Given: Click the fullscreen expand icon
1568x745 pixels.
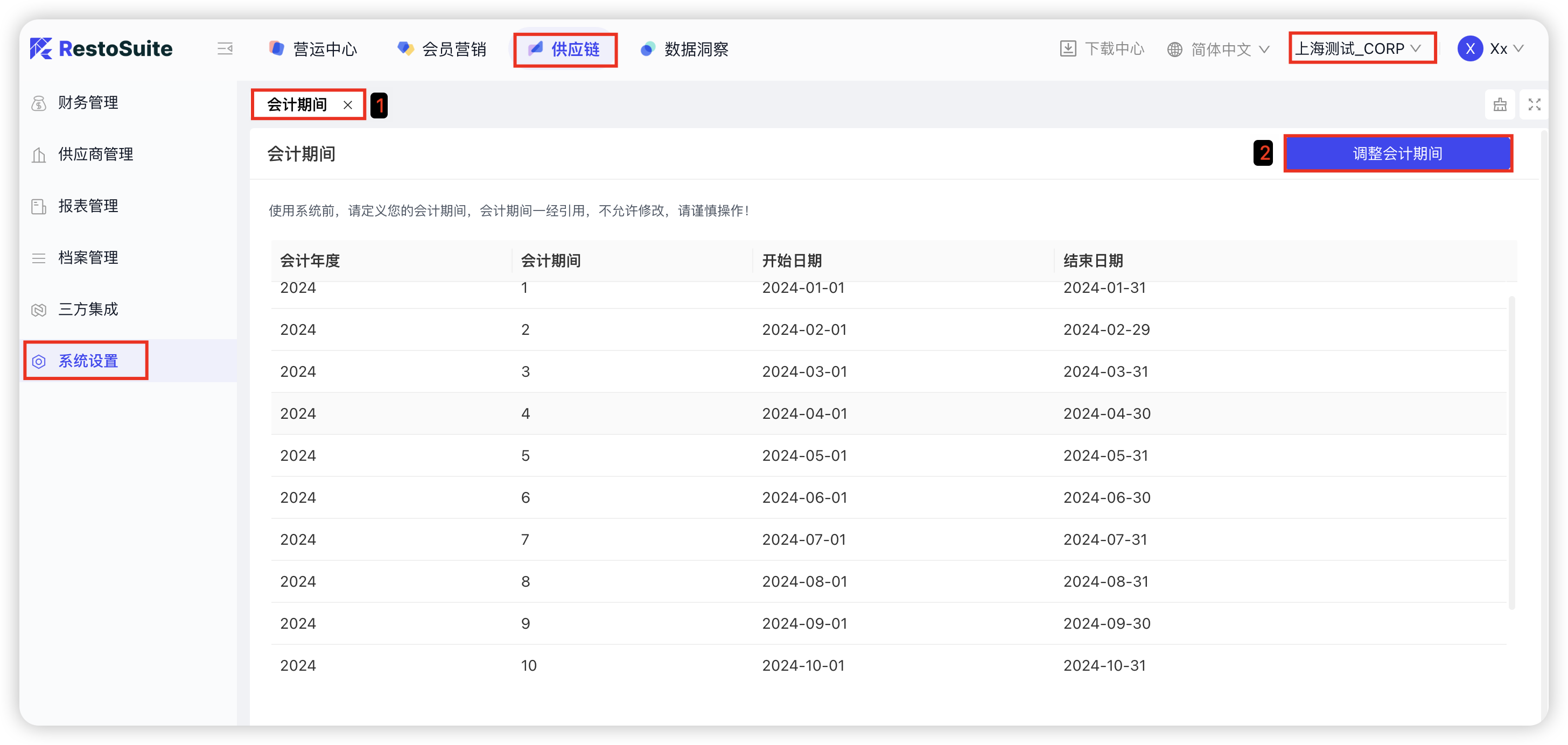Looking at the screenshot, I should coord(1534,104).
